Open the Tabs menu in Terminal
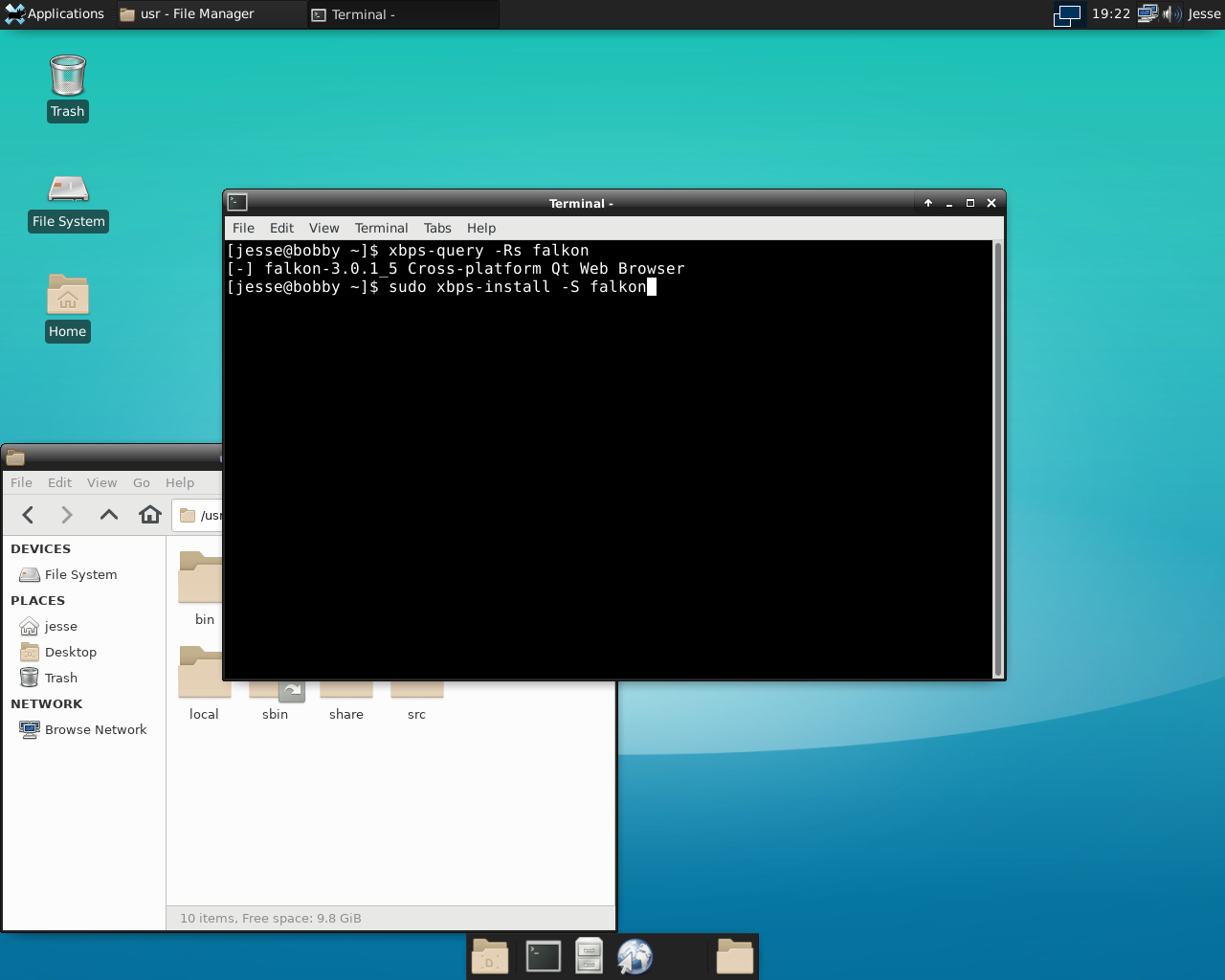The image size is (1225, 980). point(437,228)
